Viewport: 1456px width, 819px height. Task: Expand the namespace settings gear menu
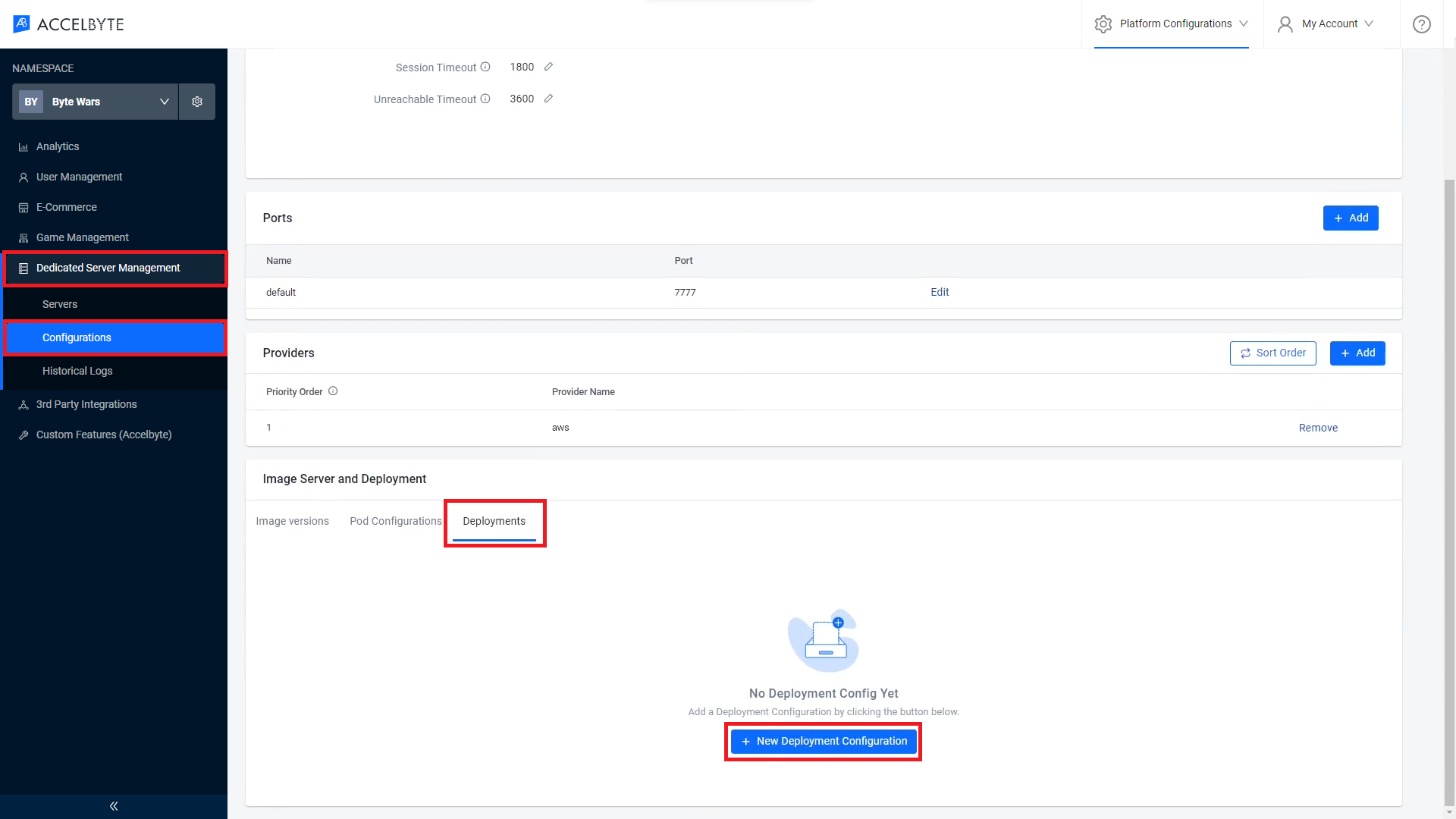(x=196, y=101)
